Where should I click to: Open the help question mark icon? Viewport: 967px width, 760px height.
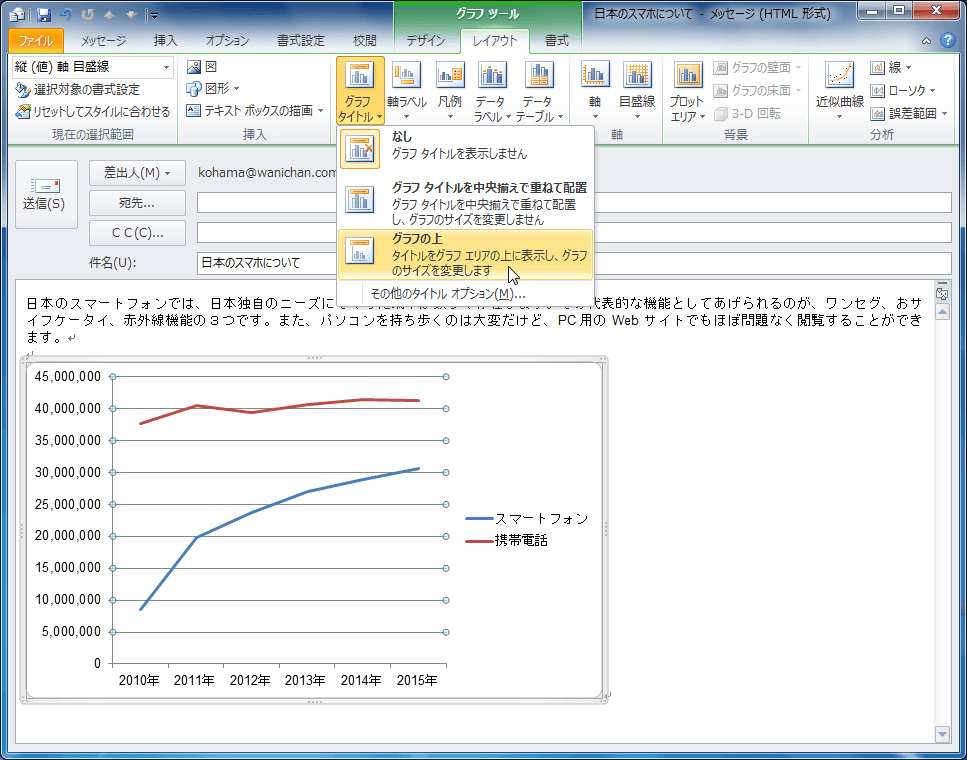947,41
